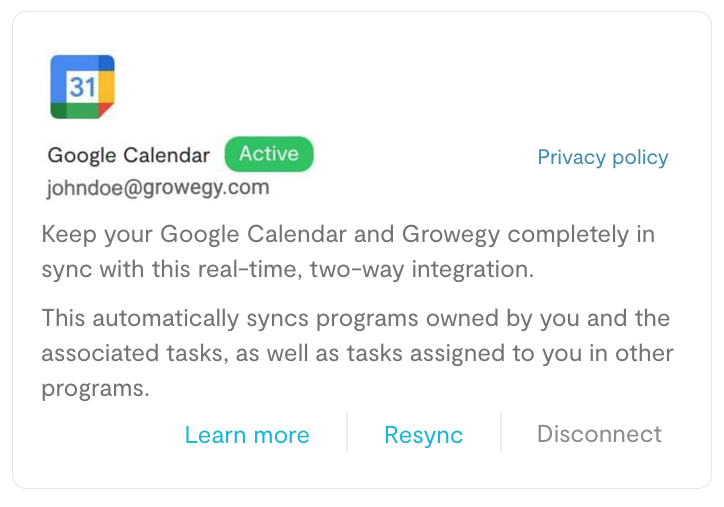Learn more about the calendar integration
This screenshot has height=507, width=724.
point(247,435)
